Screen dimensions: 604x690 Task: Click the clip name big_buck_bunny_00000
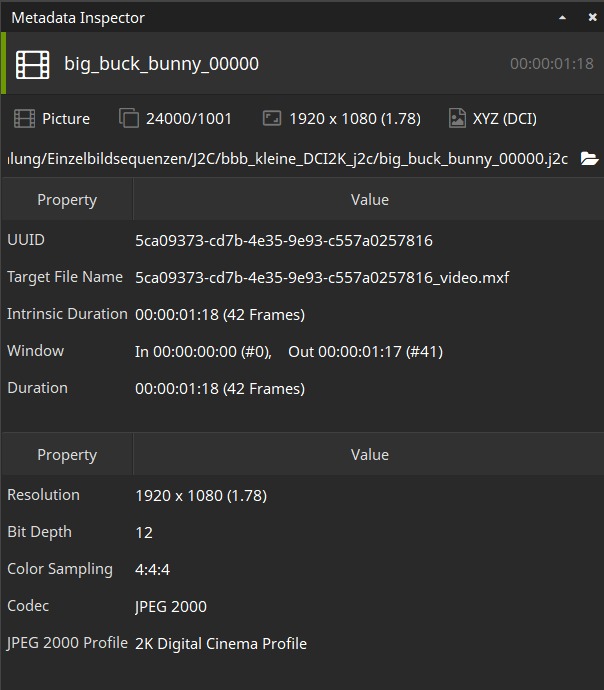(x=161, y=64)
